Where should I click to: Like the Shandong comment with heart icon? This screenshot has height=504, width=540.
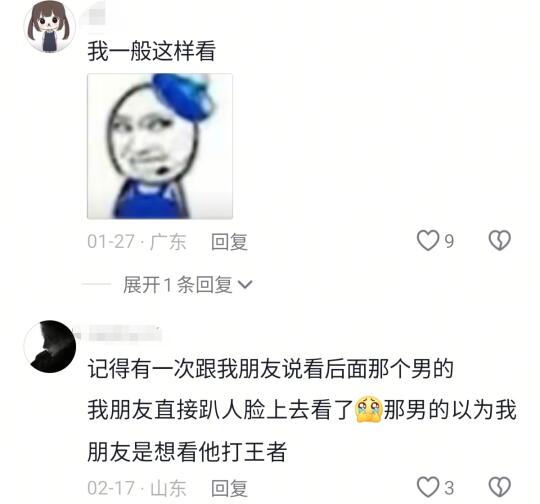coord(428,487)
